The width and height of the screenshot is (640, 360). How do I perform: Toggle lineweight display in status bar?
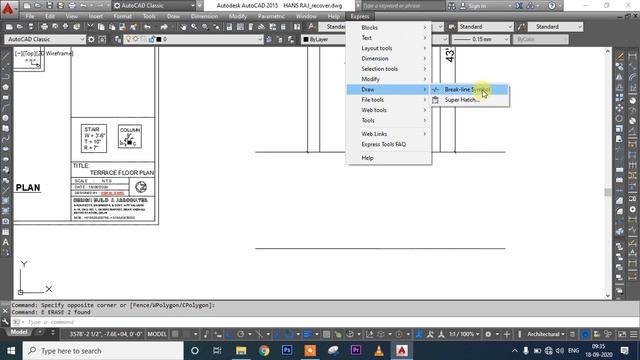308,334
